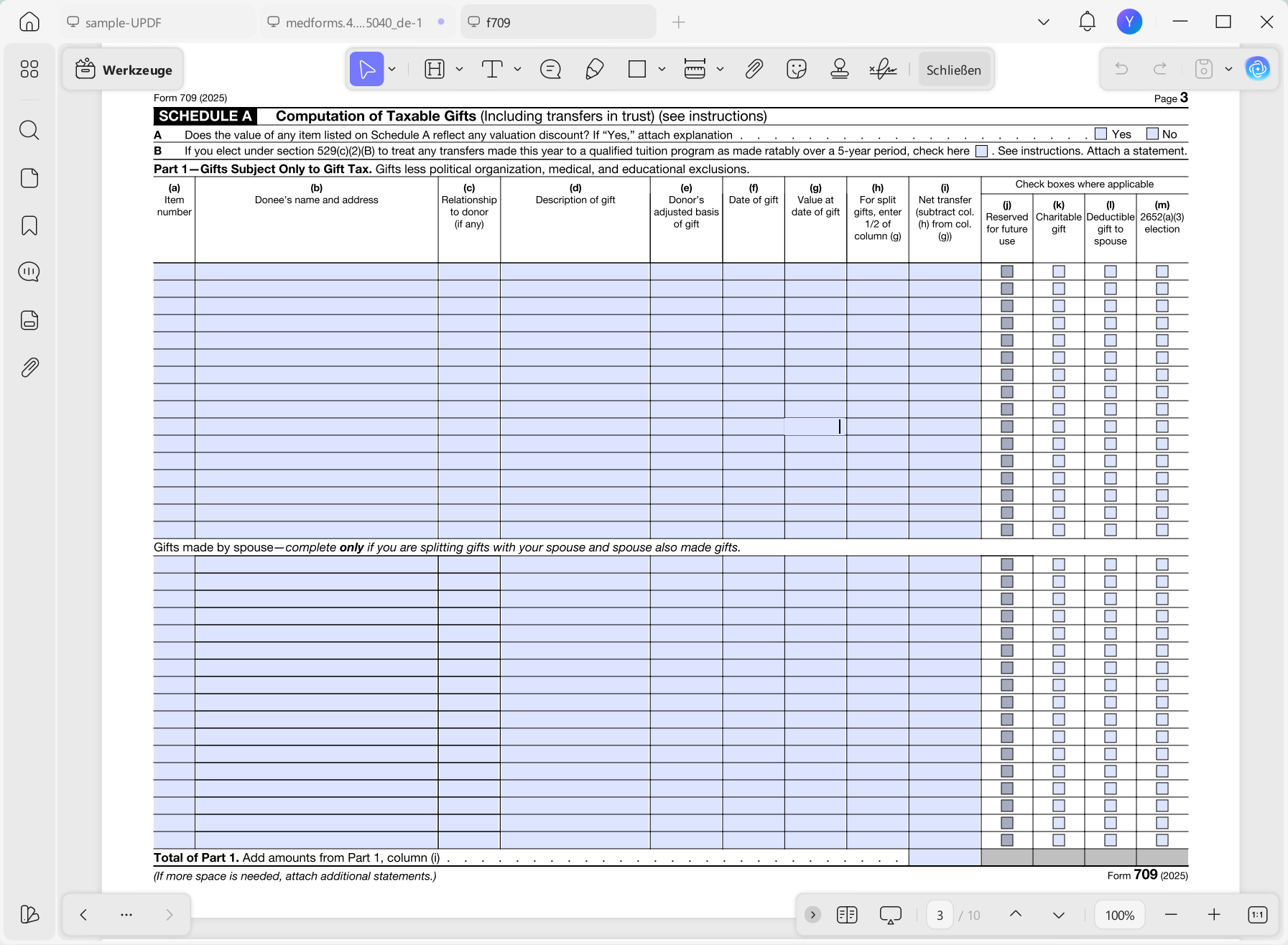Select the cursor pointer tool
This screenshot has height=945, width=1288.
(x=366, y=69)
